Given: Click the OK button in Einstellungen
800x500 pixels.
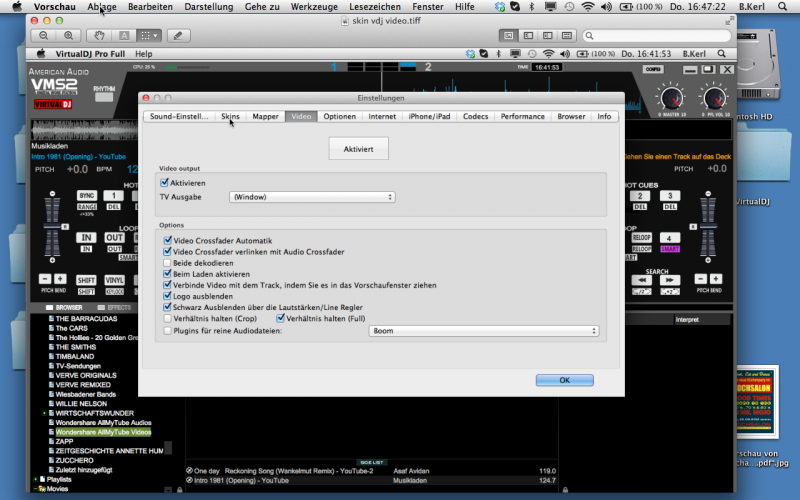Looking at the screenshot, I should [x=564, y=380].
